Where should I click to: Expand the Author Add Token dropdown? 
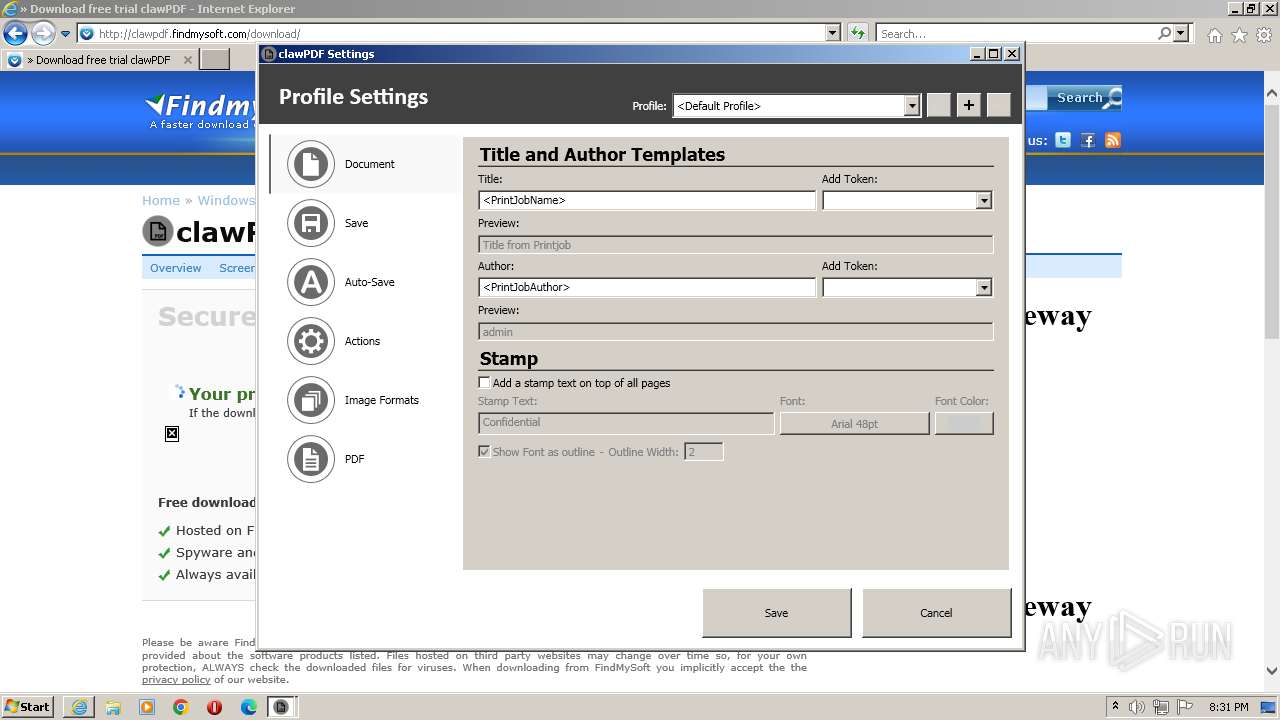983,287
